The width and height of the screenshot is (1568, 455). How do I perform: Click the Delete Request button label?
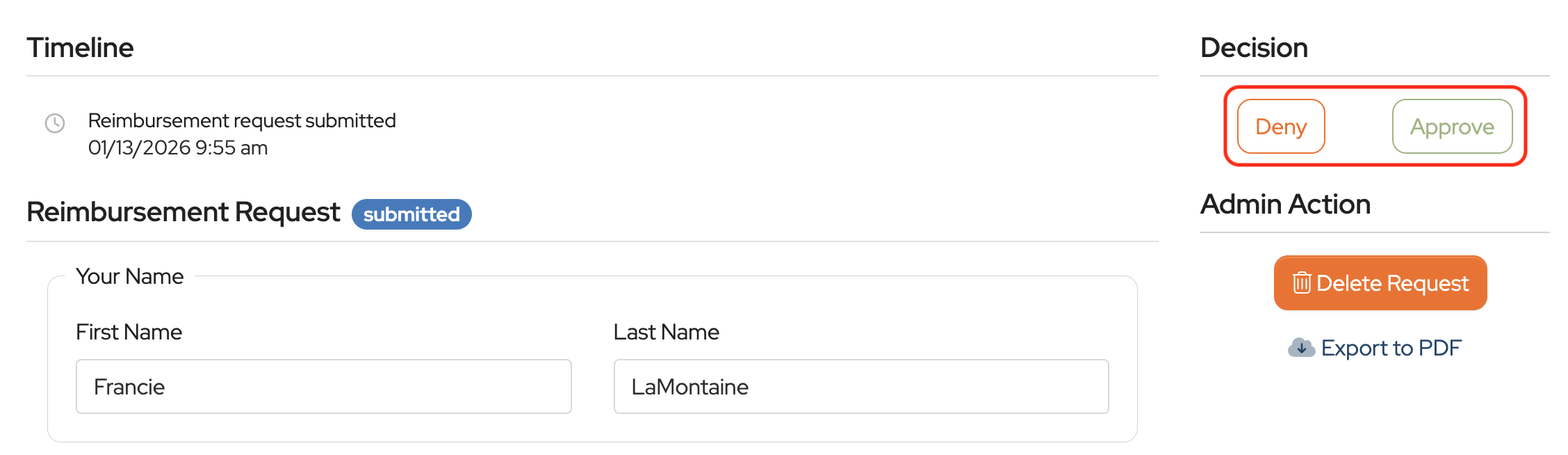[1392, 283]
